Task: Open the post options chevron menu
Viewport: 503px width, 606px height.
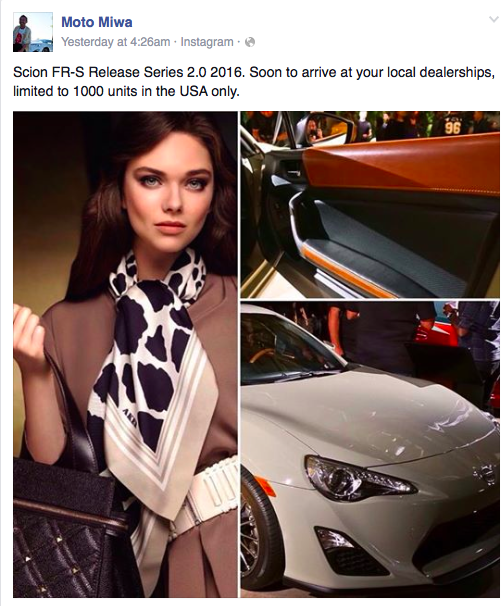Action: tap(493, 19)
